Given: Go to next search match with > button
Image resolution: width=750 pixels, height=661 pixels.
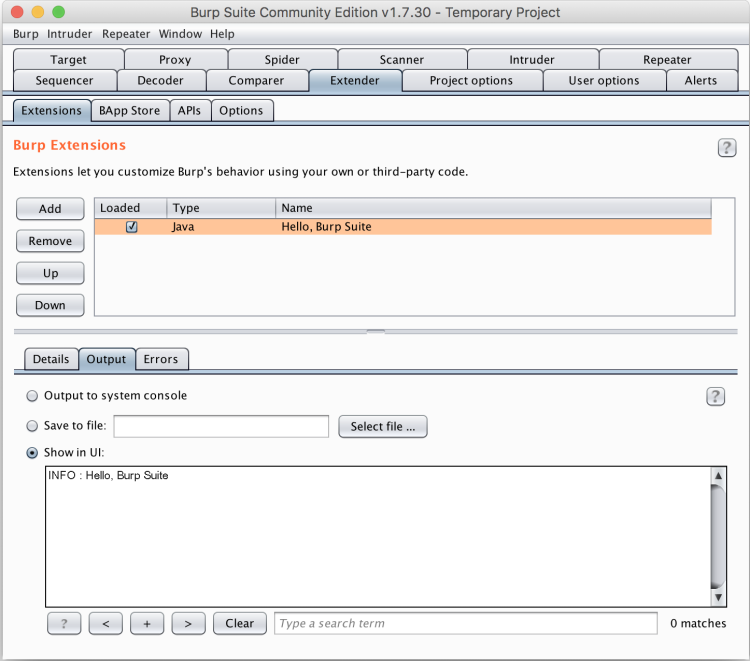Looking at the screenshot, I should [188, 624].
